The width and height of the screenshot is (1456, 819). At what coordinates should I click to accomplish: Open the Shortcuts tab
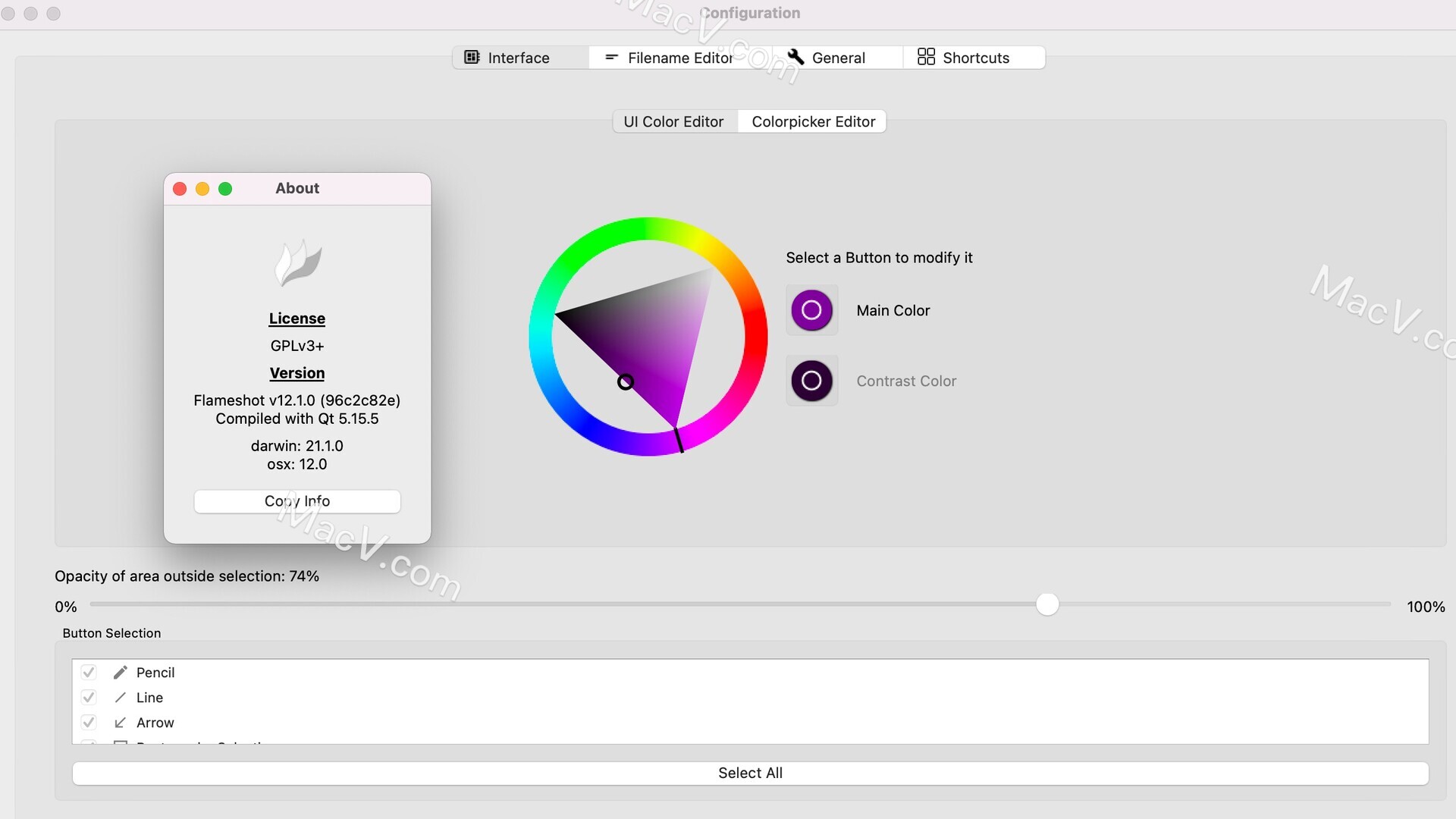974,58
